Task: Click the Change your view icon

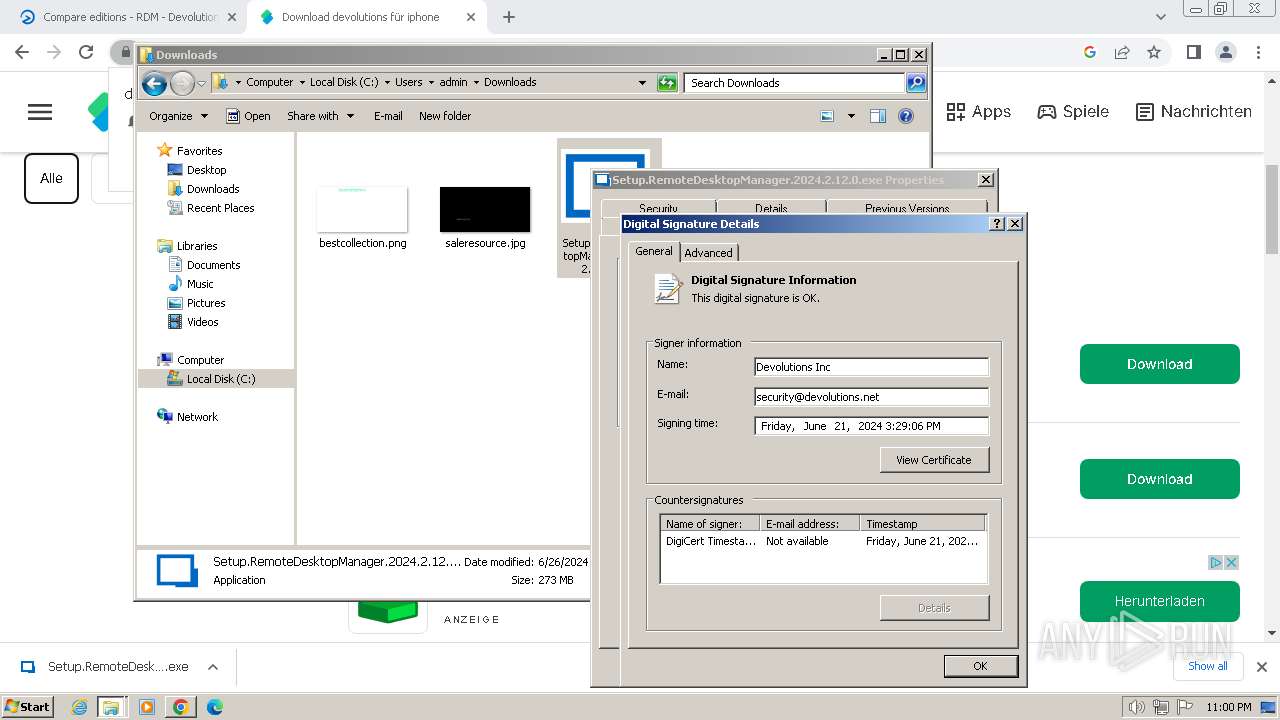Action: coord(827,116)
